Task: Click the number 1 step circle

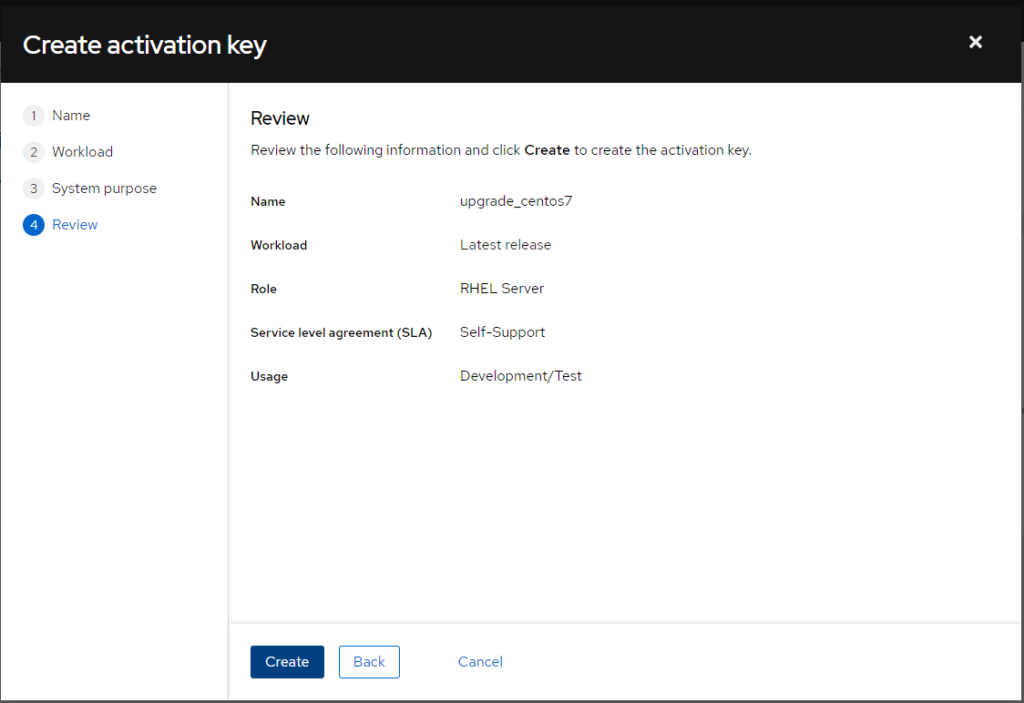Action: (33, 116)
